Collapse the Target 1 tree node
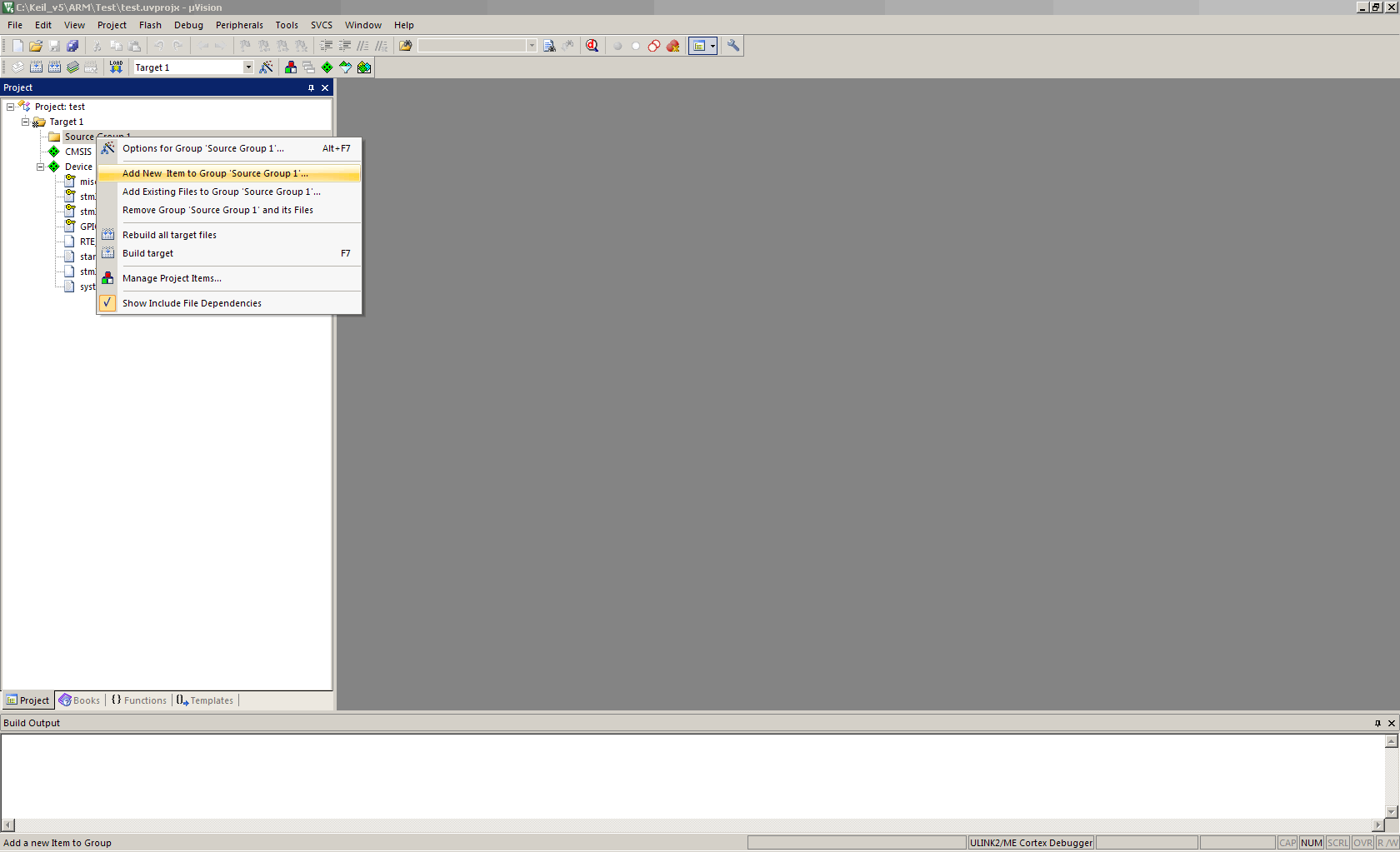 pyautogui.click(x=25, y=122)
